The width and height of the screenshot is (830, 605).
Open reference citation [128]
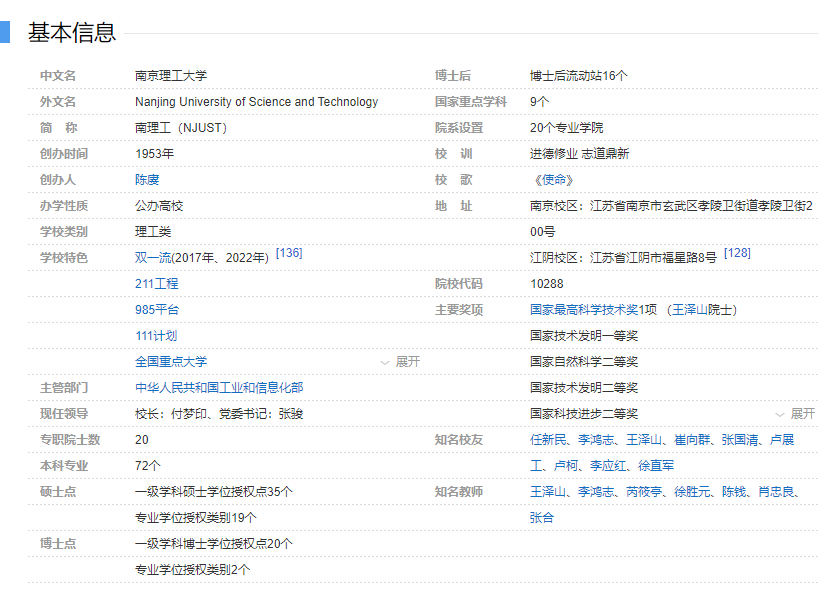point(737,253)
